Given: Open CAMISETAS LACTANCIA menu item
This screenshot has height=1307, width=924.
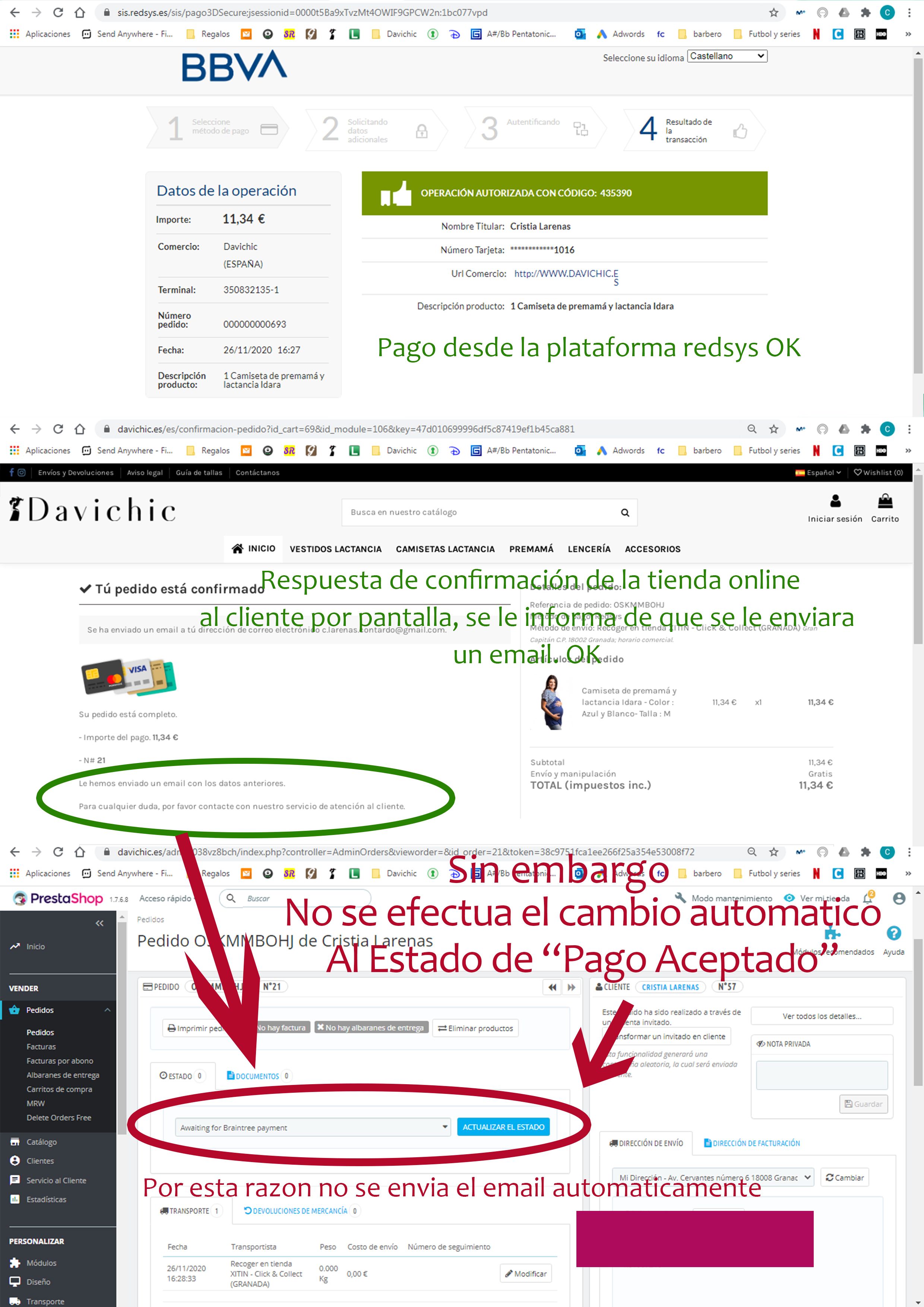Looking at the screenshot, I should pyautogui.click(x=445, y=549).
